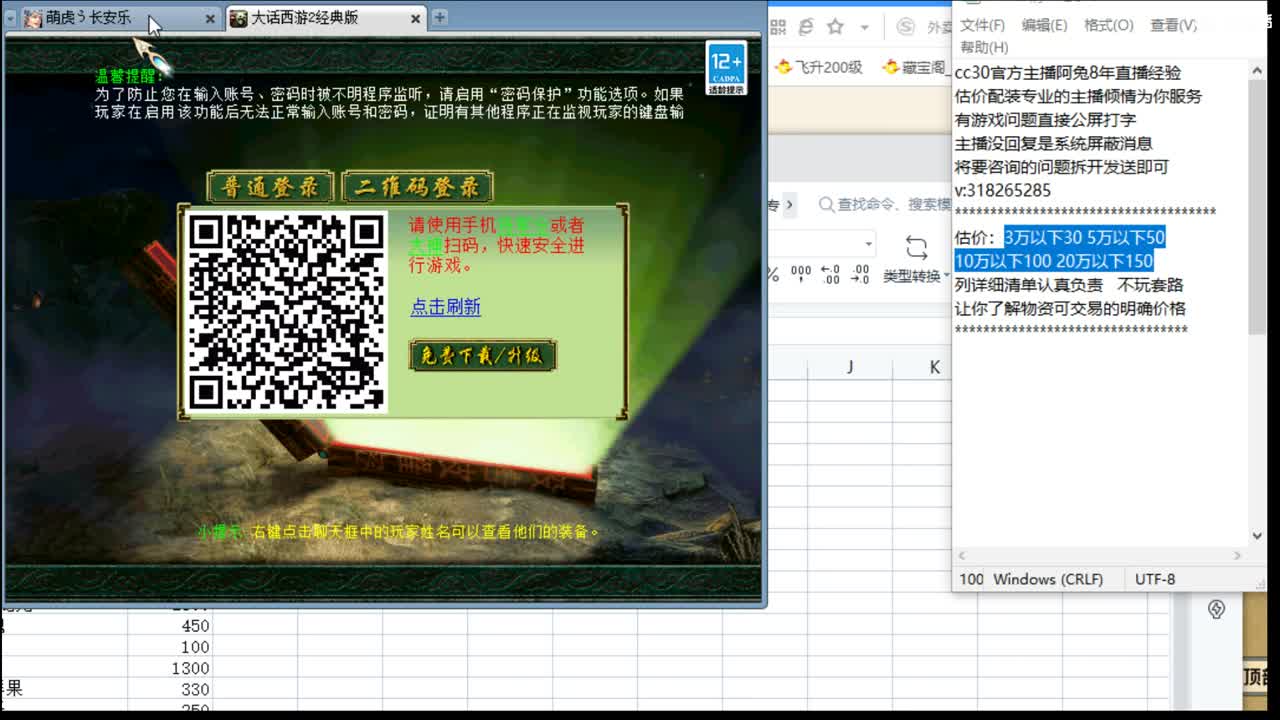The image size is (1280, 720).
Task: Select the 普通登录 login tab
Action: (270, 187)
